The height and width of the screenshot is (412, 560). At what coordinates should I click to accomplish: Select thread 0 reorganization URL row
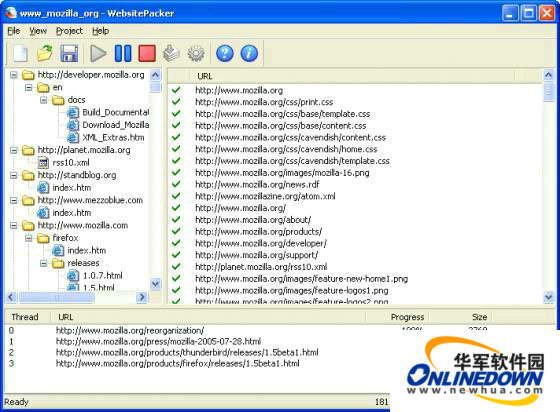(130, 331)
